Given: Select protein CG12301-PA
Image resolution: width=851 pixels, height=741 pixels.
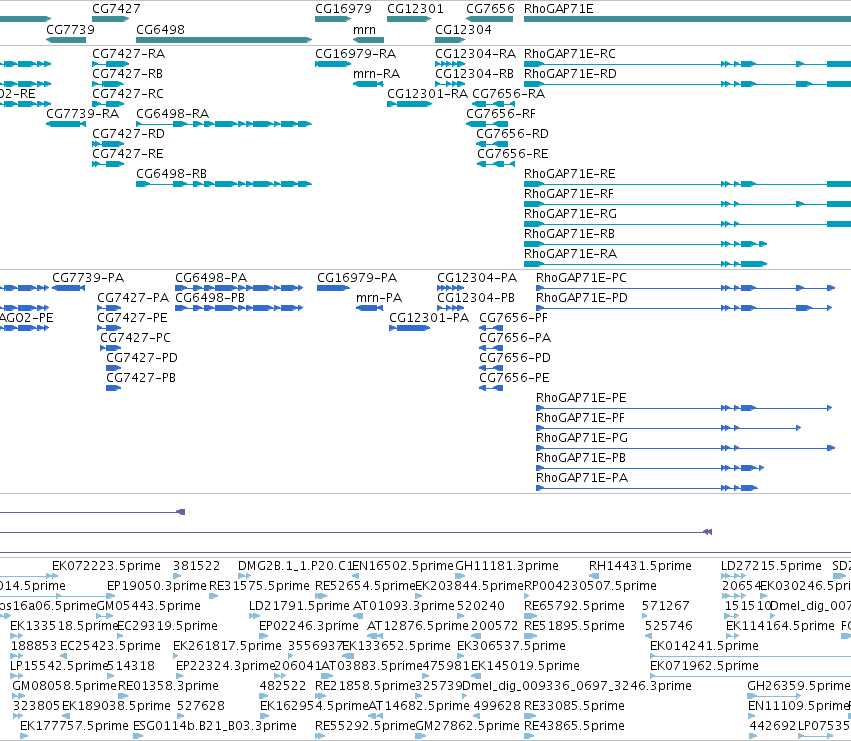Looking at the screenshot, I should click(x=429, y=318).
